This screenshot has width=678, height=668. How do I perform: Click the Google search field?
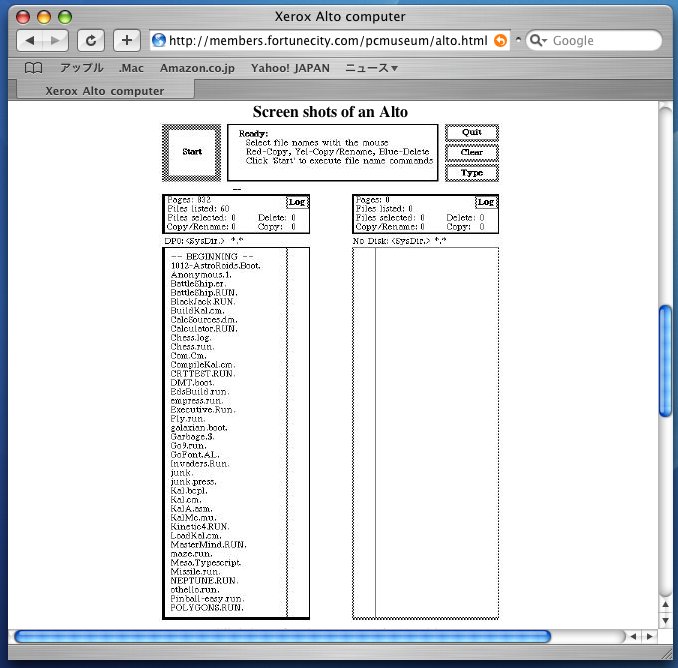point(594,41)
